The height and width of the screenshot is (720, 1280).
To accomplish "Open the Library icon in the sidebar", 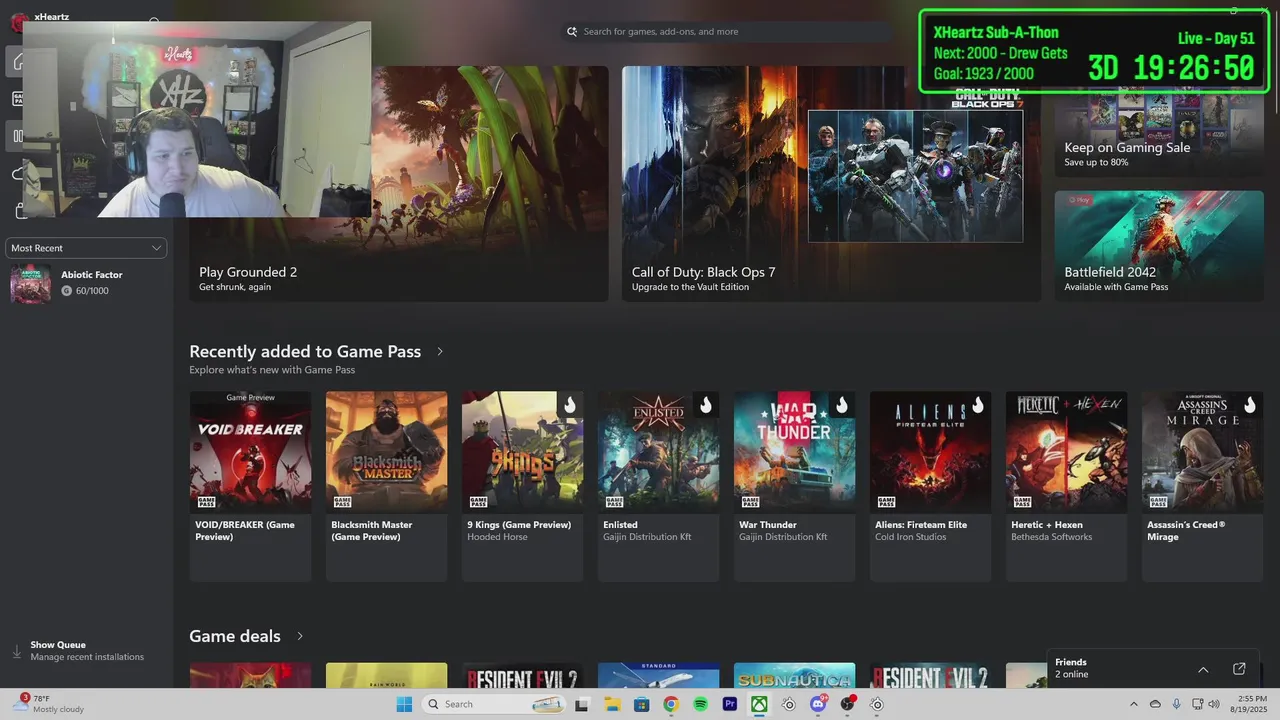I will [x=18, y=136].
